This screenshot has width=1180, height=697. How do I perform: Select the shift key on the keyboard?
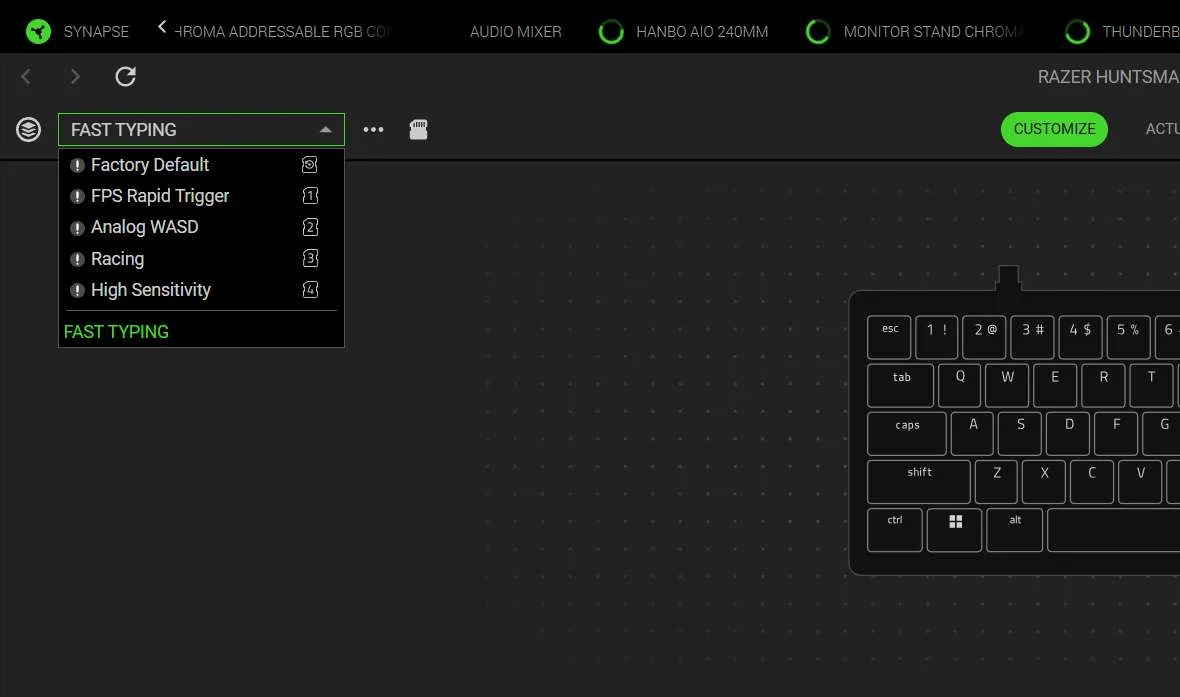point(919,482)
